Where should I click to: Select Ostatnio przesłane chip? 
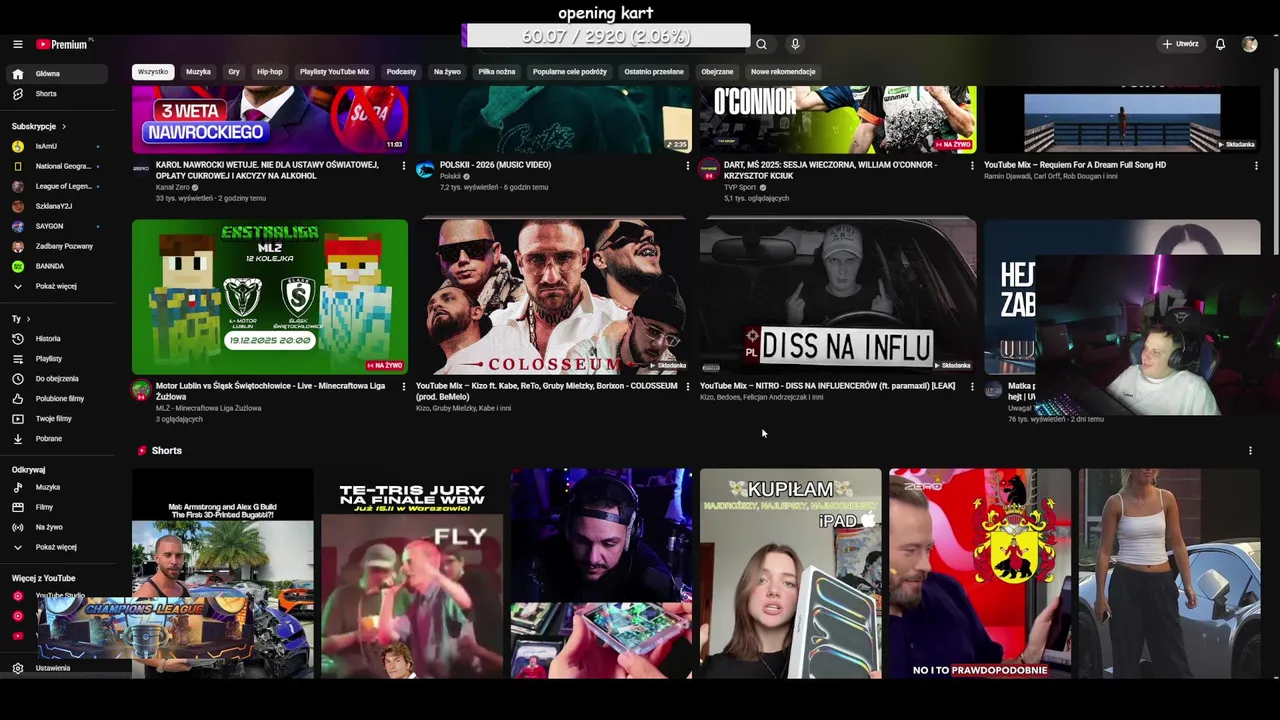coord(654,72)
